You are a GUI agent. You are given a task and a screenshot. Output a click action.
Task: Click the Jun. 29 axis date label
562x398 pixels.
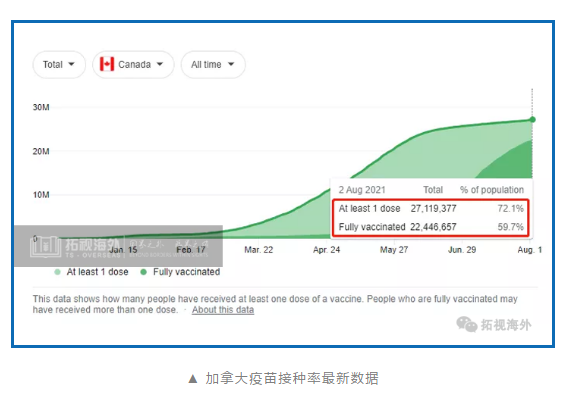click(x=462, y=250)
